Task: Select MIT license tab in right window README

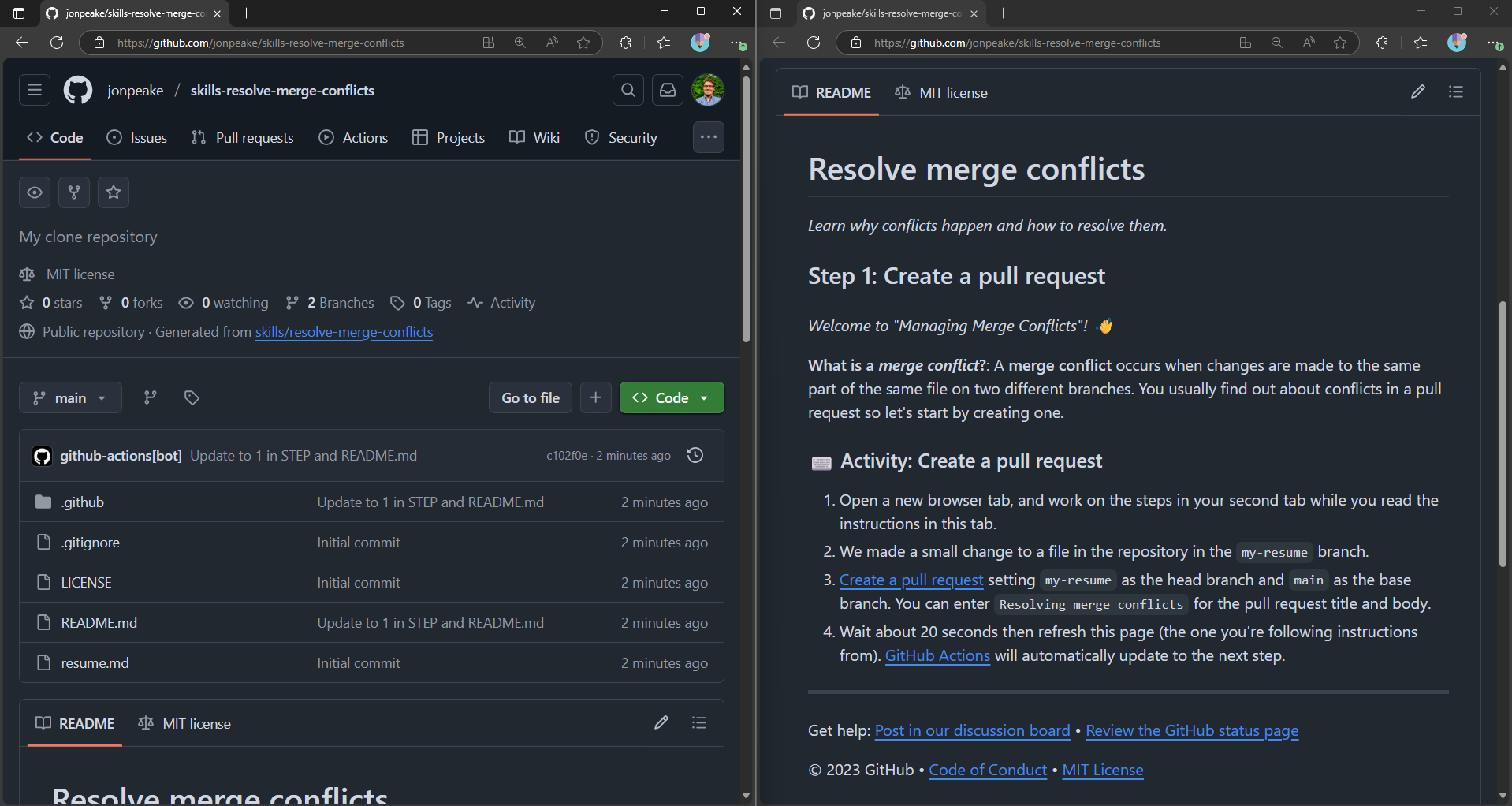Action: (x=941, y=92)
